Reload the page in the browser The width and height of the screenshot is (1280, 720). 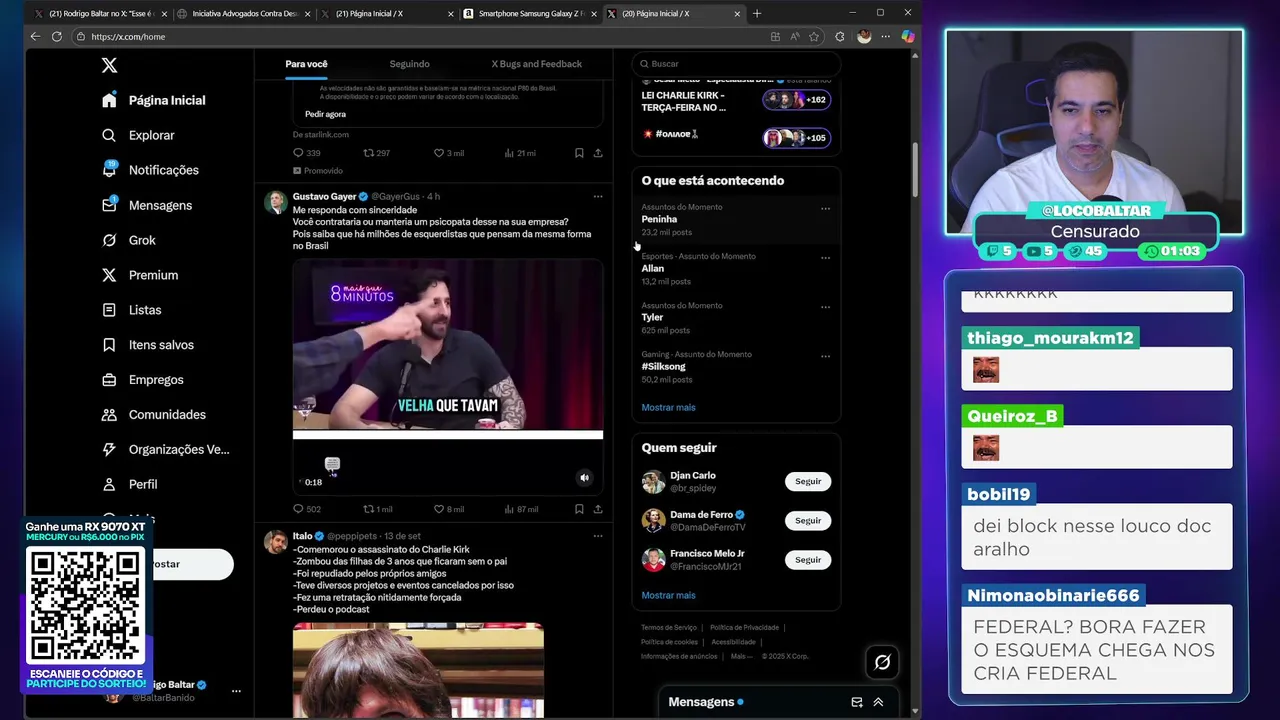57,36
